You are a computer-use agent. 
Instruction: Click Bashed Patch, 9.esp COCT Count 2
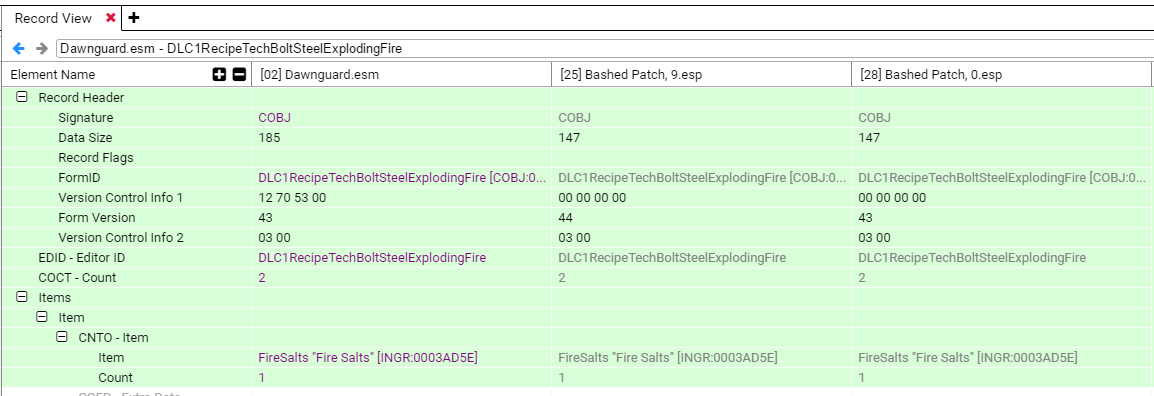562,277
